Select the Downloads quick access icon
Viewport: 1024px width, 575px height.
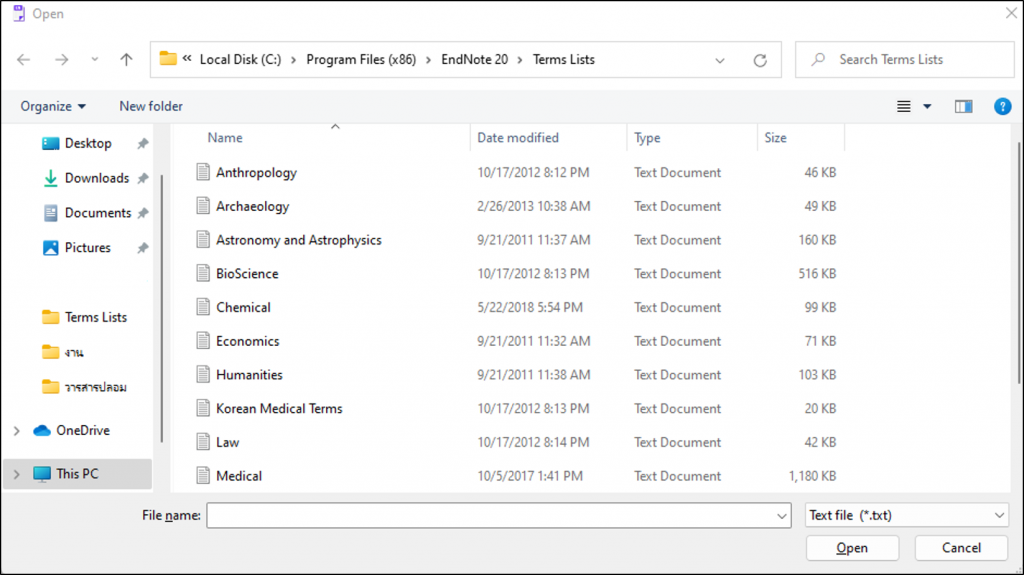pos(51,178)
